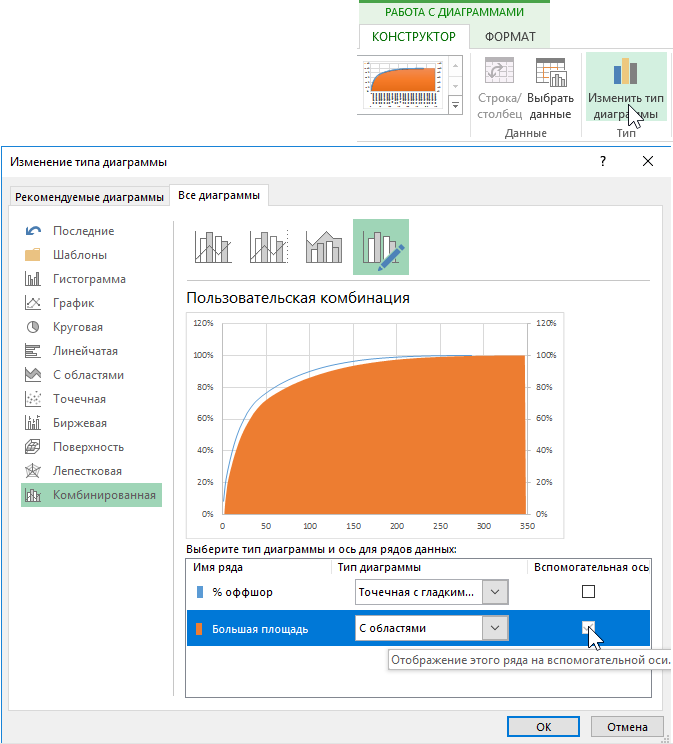Open the ФОРМАТ ribbon tab
The height and width of the screenshot is (744, 673).
pyautogui.click(x=509, y=37)
